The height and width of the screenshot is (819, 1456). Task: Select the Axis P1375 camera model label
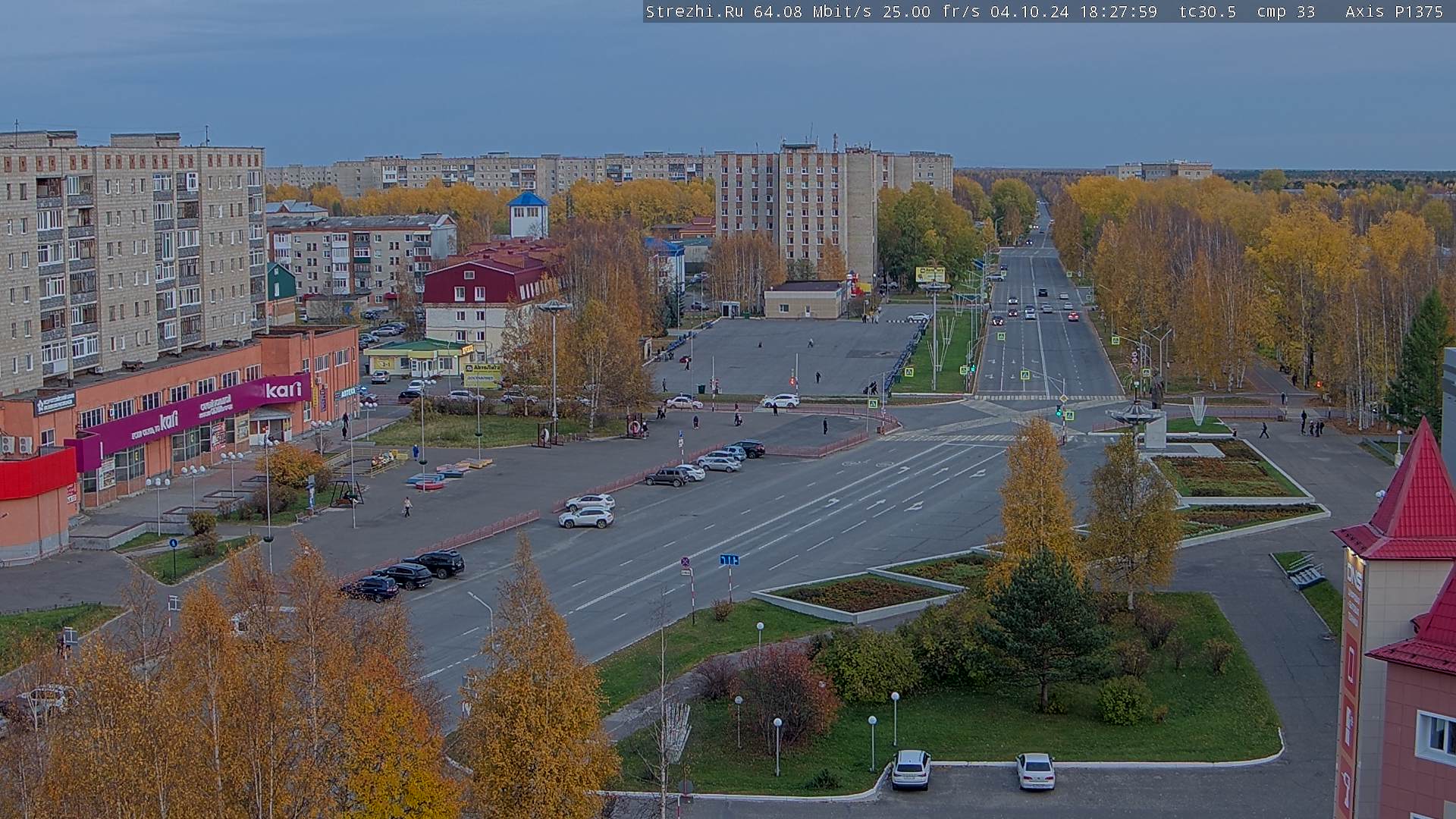[x=1394, y=11]
